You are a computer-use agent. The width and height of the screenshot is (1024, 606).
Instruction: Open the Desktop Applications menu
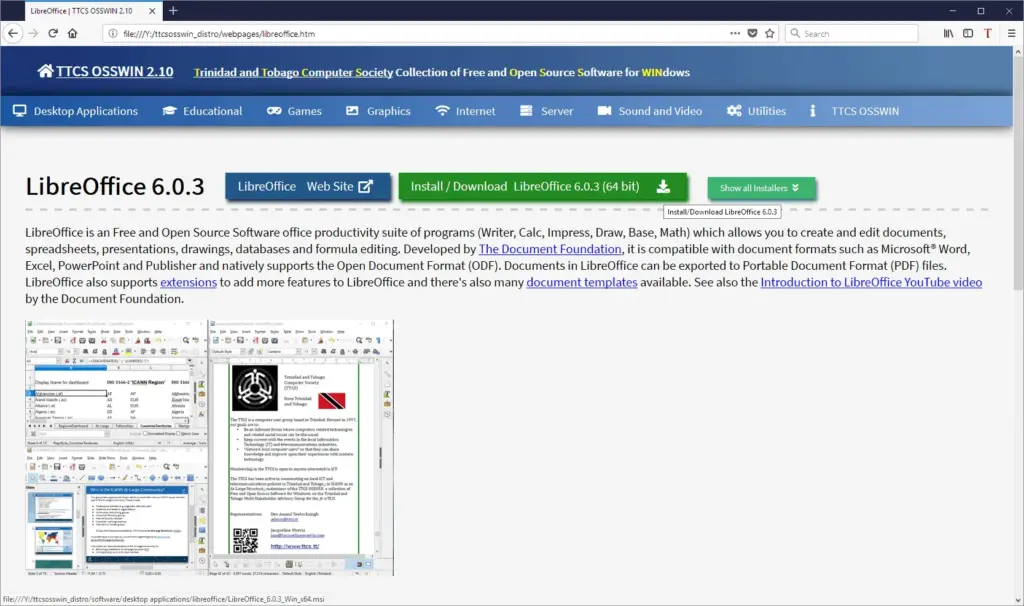(75, 111)
